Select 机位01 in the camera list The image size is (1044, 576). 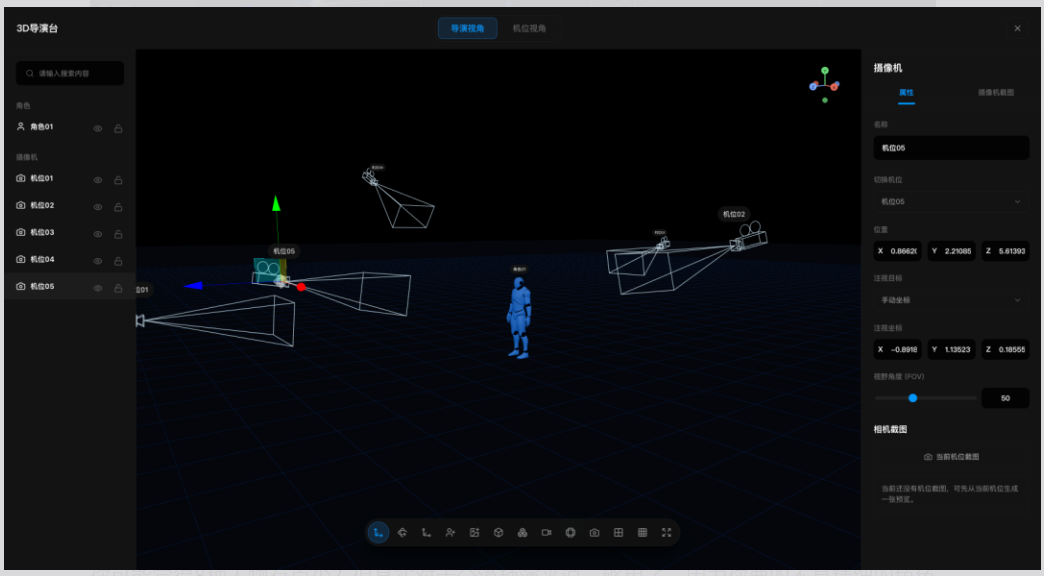click(70, 178)
